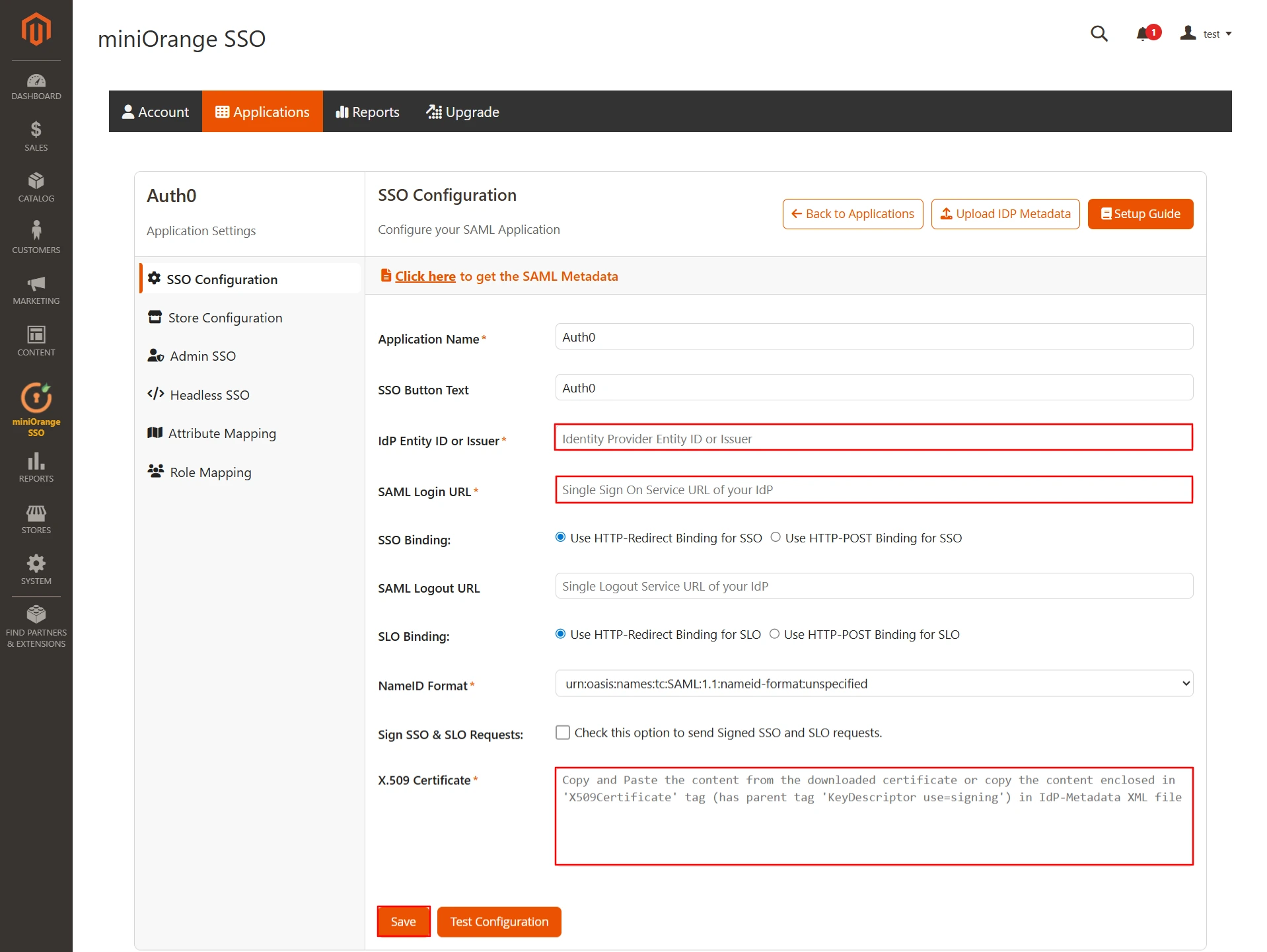Enable Sign SSO & SLO Requests
This screenshot has width=1267, height=952.
[562, 732]
